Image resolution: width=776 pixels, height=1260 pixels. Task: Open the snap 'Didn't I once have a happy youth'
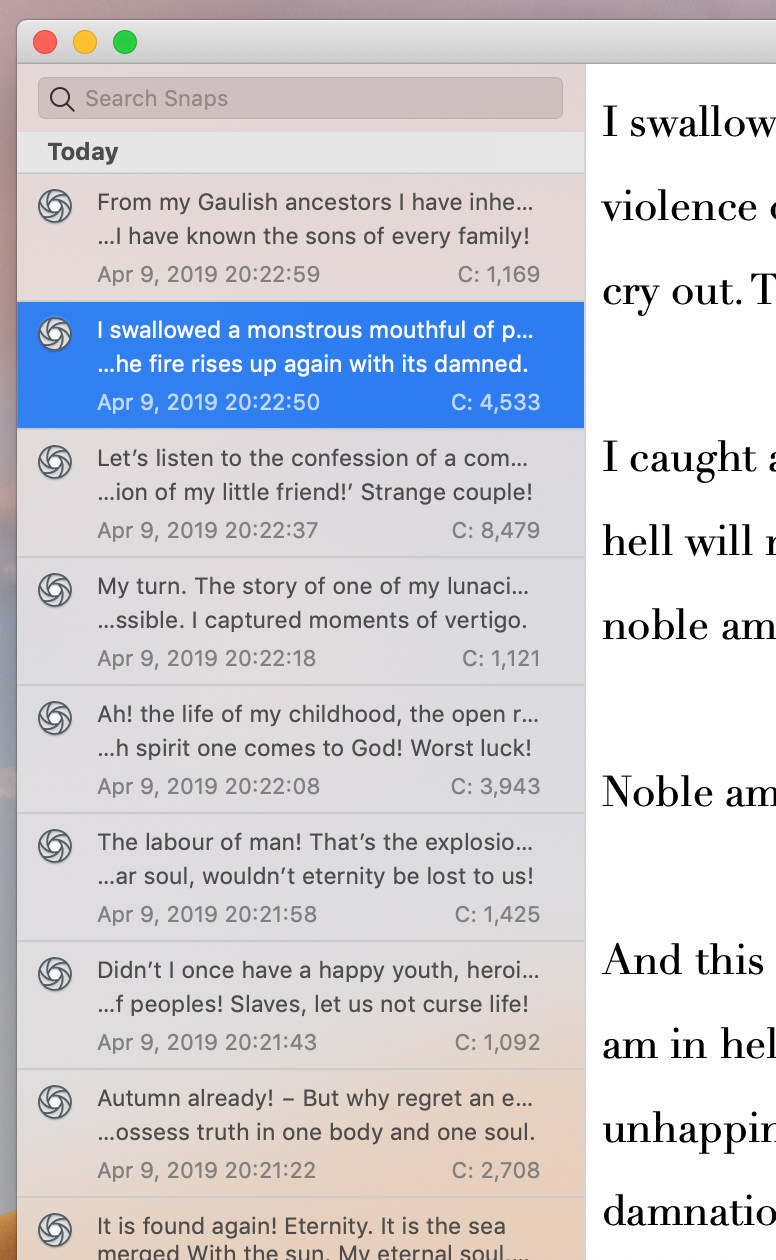click(x=316, y=1006)
